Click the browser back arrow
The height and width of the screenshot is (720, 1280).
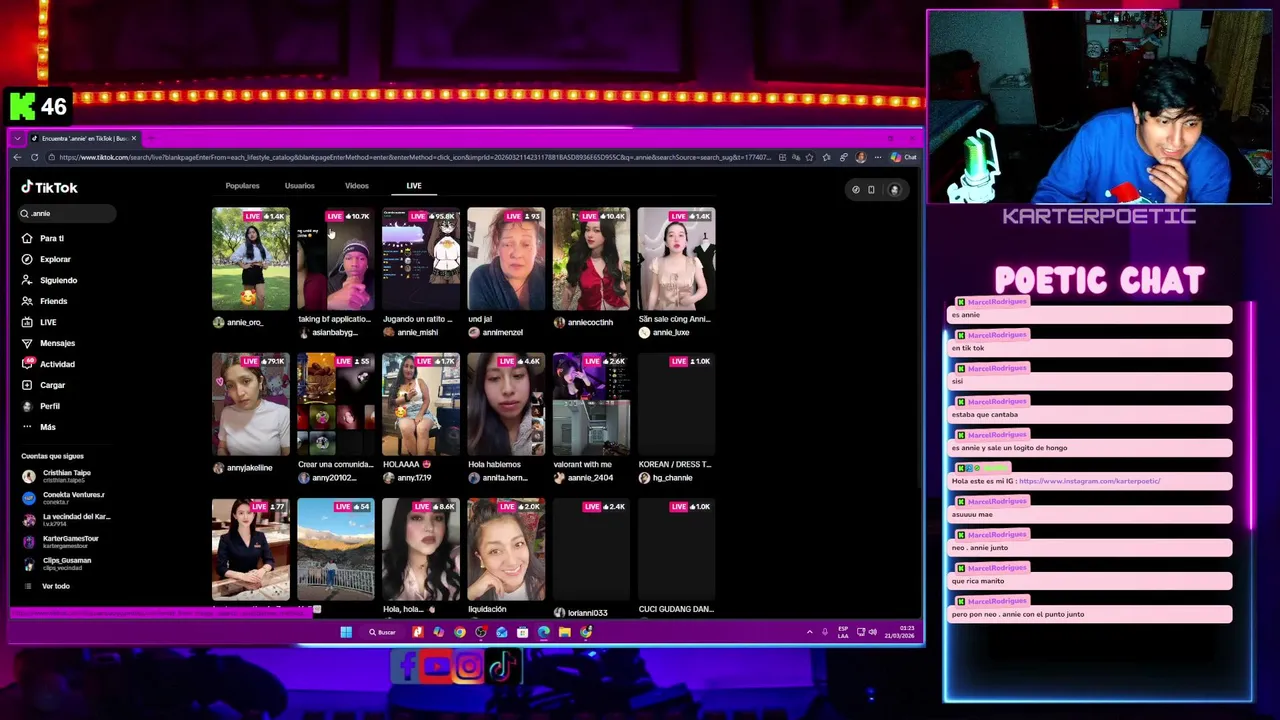click(17, 157)
